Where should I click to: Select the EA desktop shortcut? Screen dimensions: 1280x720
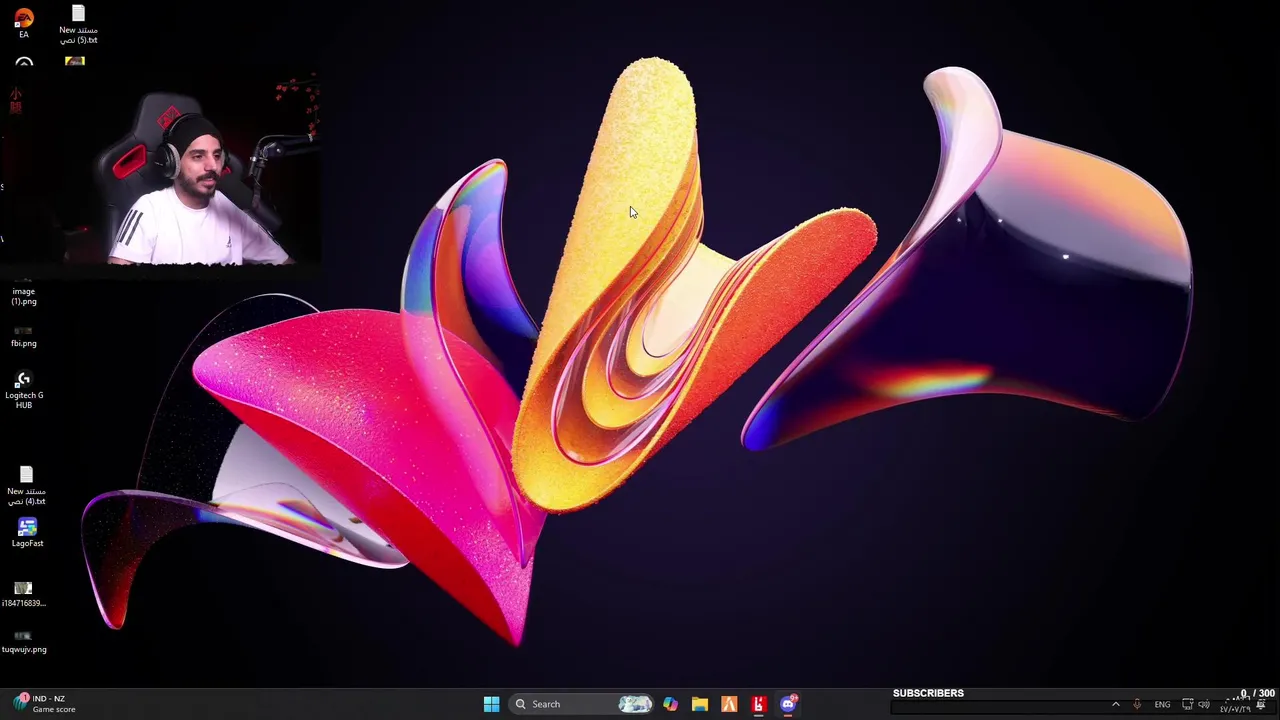coord(24,23)
